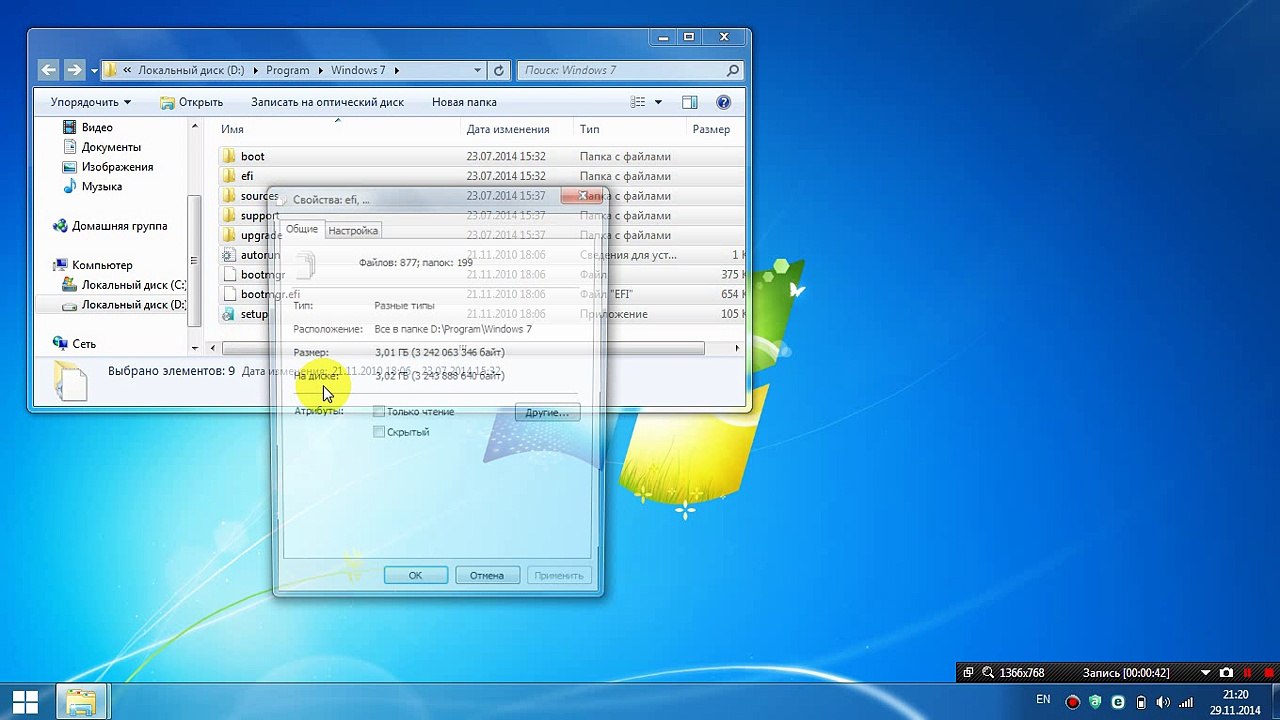Switch to the 'Настройка' properties tab
The height and width of the screenshot is (720, 1280).
click(353, 230)
